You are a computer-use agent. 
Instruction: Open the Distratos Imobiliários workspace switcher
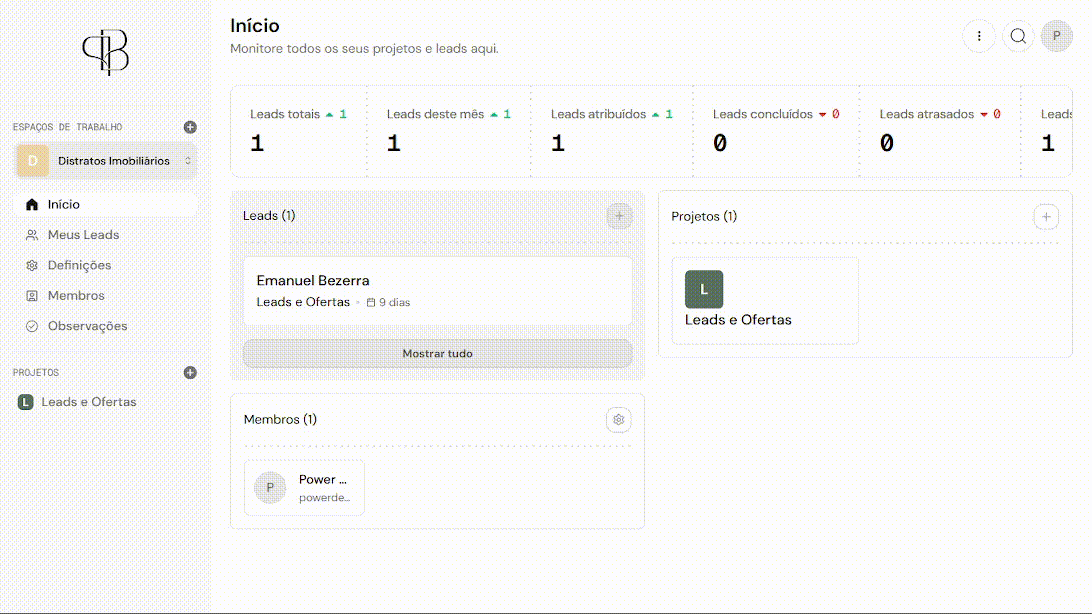(x=104, y=160)
